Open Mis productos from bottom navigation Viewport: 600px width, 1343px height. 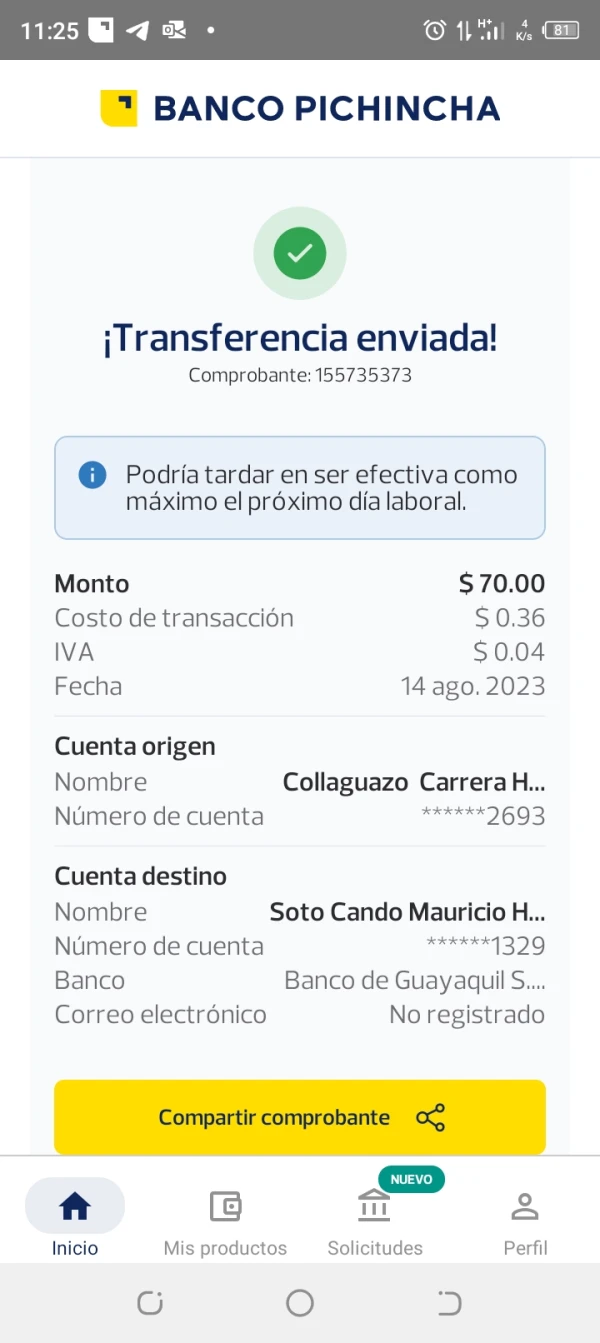225,1207
